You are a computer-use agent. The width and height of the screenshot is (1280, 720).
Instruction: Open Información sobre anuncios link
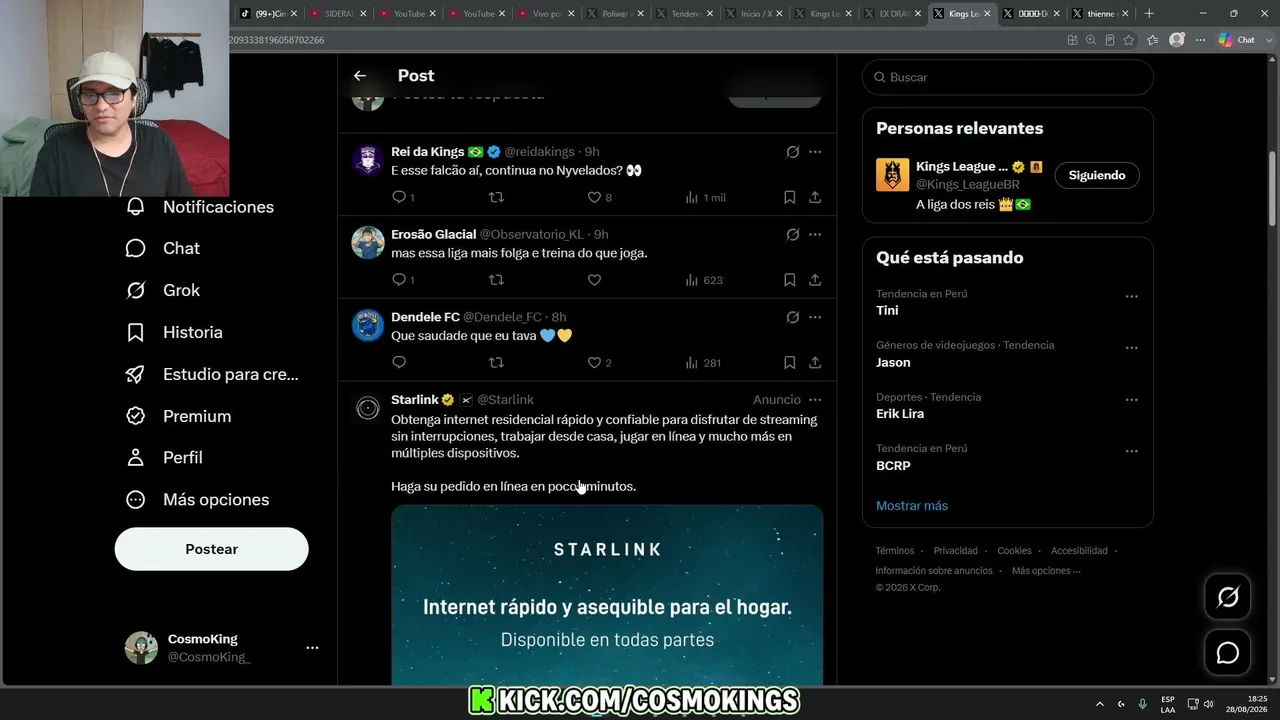(x=934, y=571)
